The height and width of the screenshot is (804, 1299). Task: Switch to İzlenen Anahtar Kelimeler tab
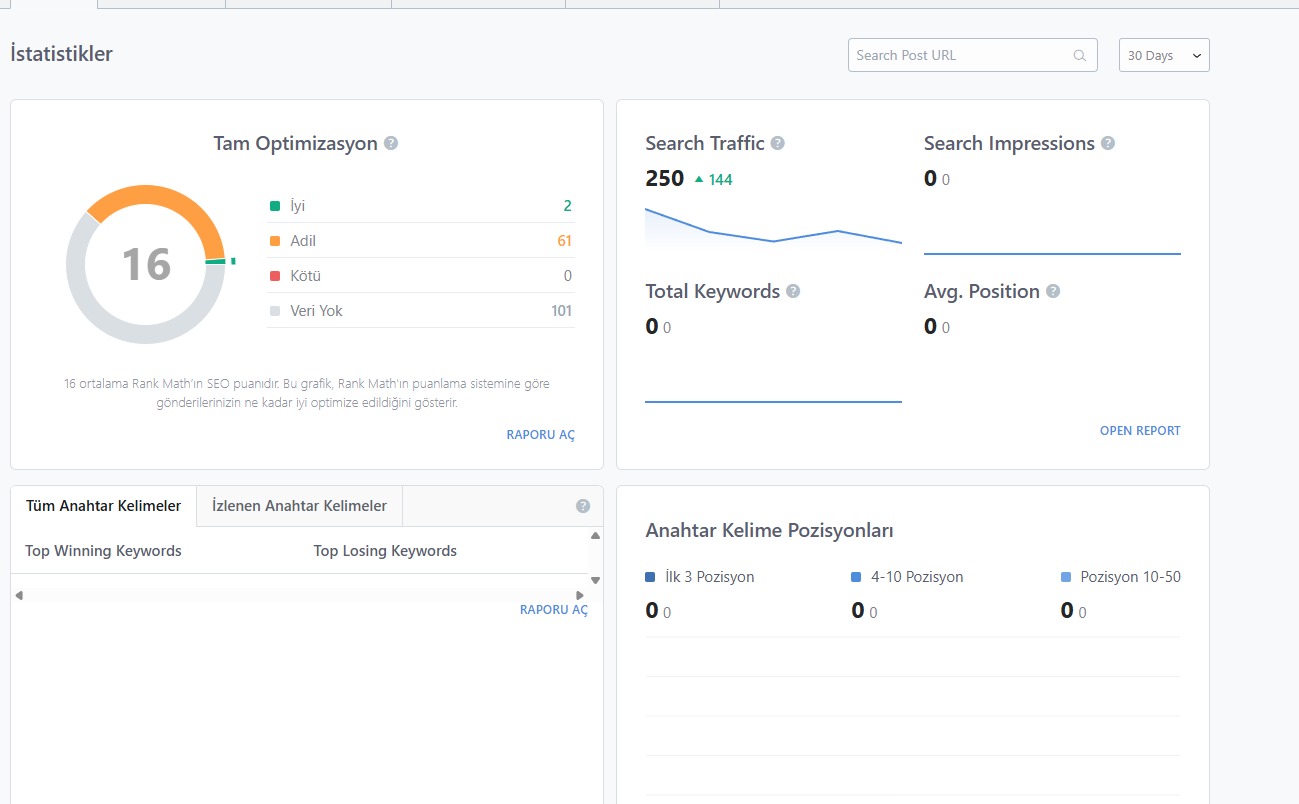pos(299,506)
